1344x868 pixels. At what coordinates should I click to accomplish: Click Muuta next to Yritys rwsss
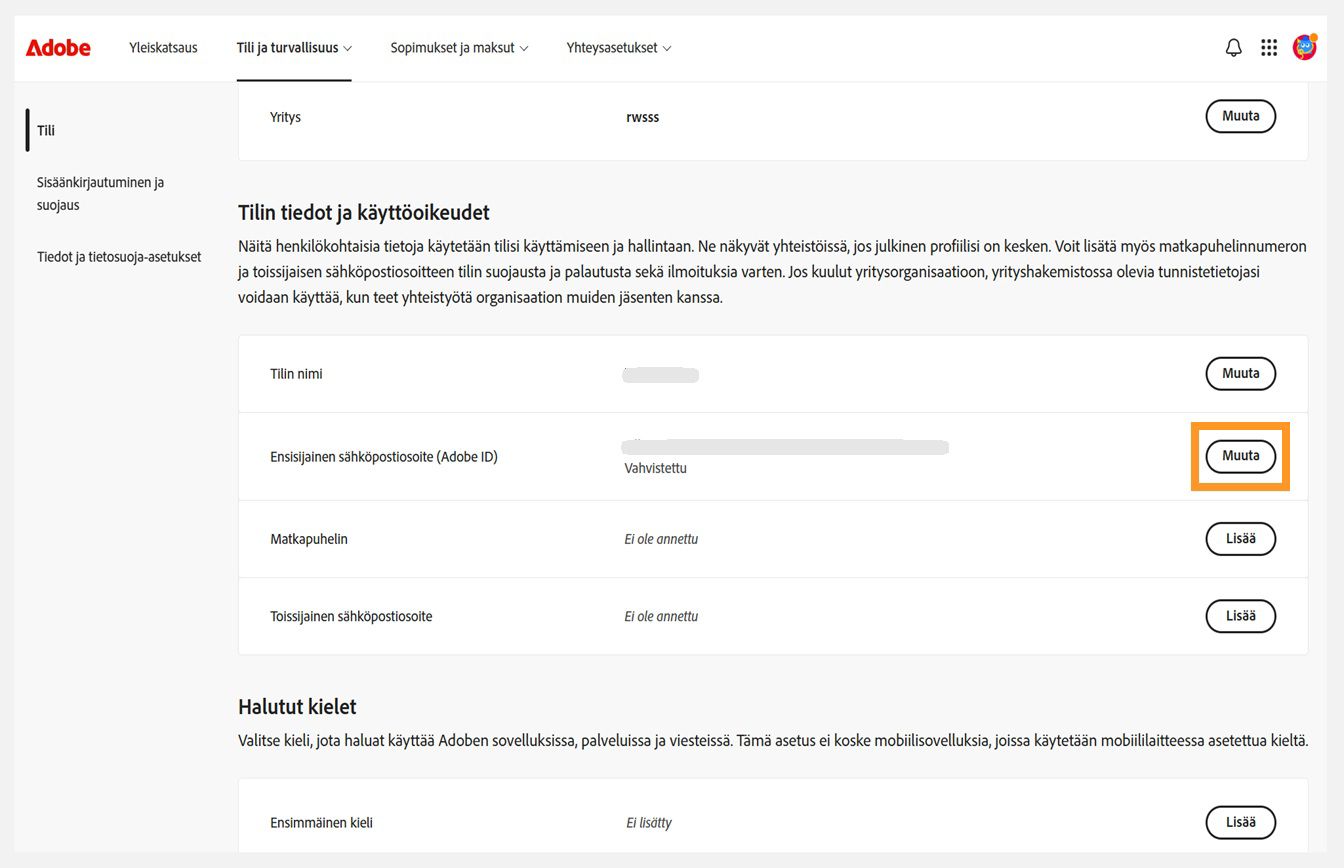click(1240, 116)
